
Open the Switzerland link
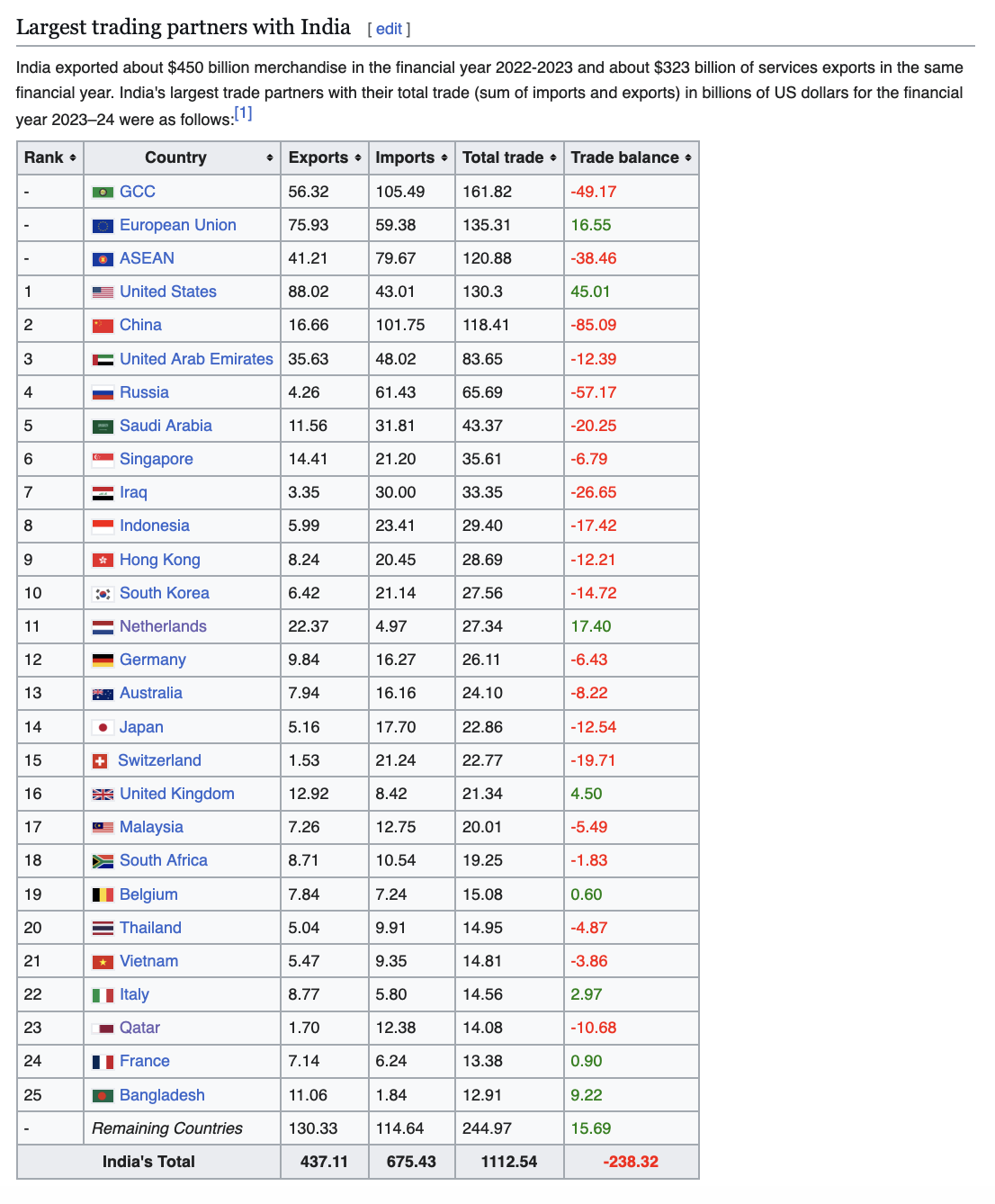(x=159, y=760)
